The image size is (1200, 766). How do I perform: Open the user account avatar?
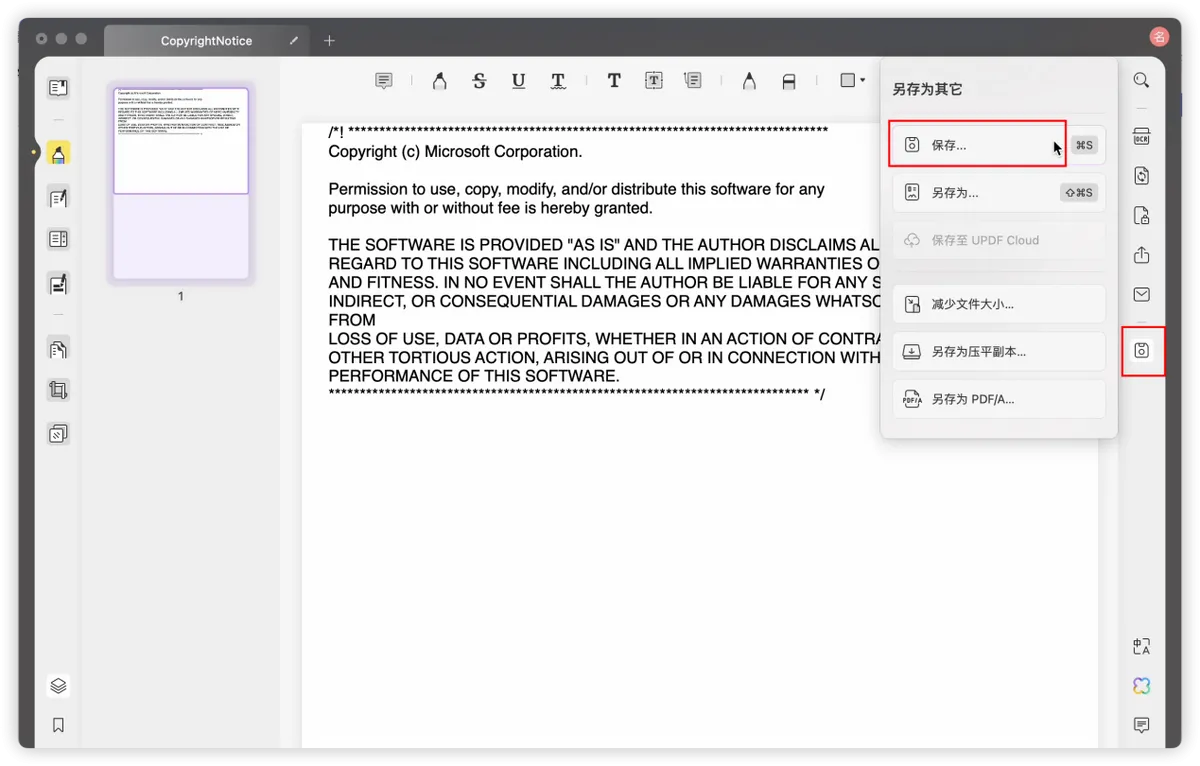[1158, 38]
